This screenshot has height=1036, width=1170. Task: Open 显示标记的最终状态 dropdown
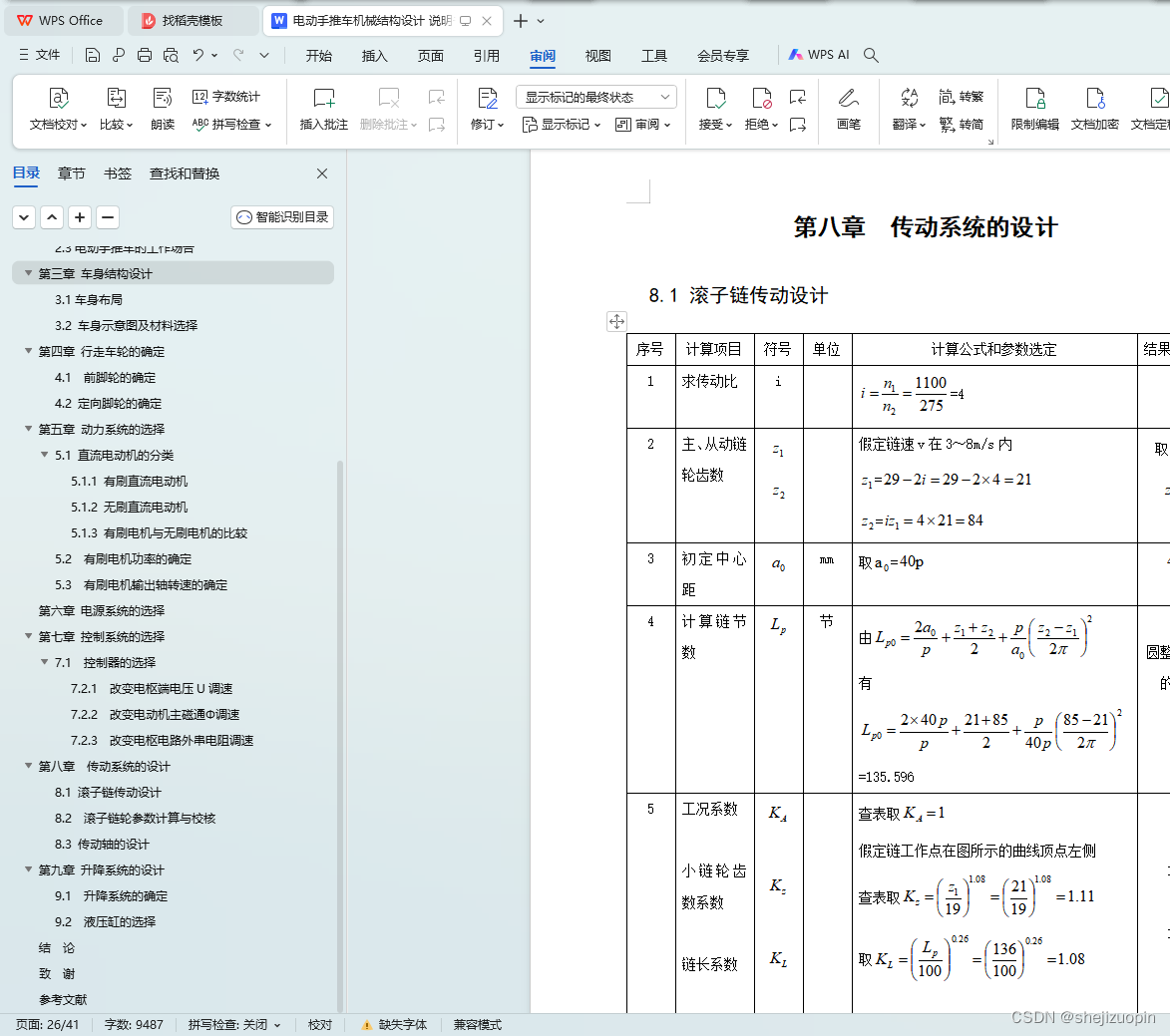596,97
